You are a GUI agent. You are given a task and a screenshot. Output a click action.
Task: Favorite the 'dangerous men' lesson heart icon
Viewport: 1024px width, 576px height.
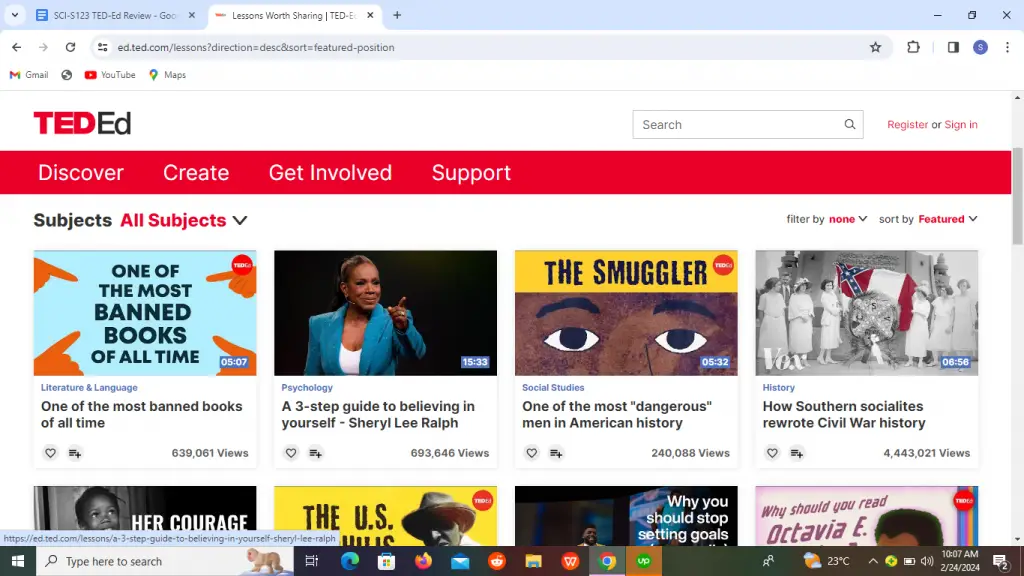pos(532,453)
